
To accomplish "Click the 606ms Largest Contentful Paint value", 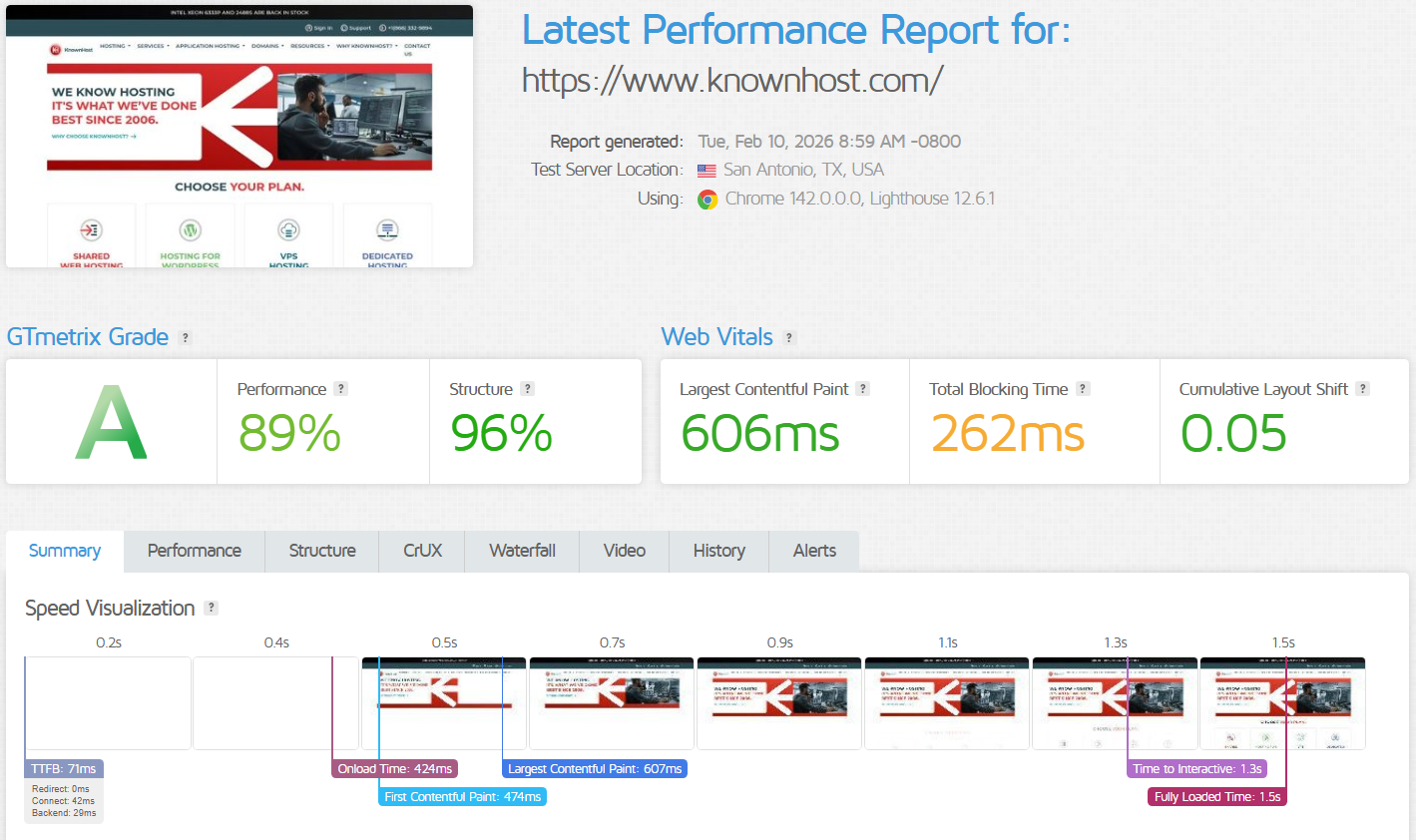I will (x=760, y=434).
